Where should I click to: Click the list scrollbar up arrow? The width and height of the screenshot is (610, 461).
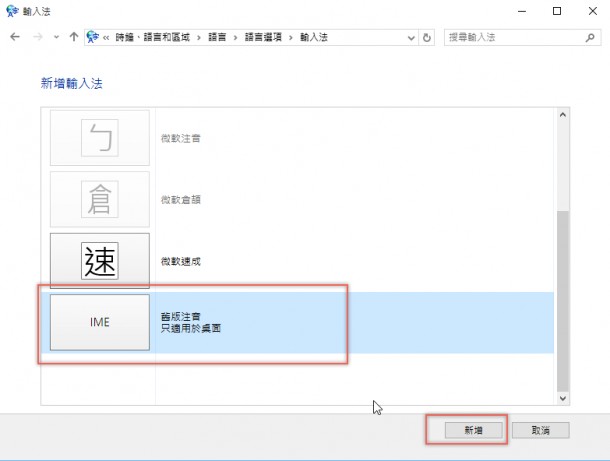click(x=563, y=115)
